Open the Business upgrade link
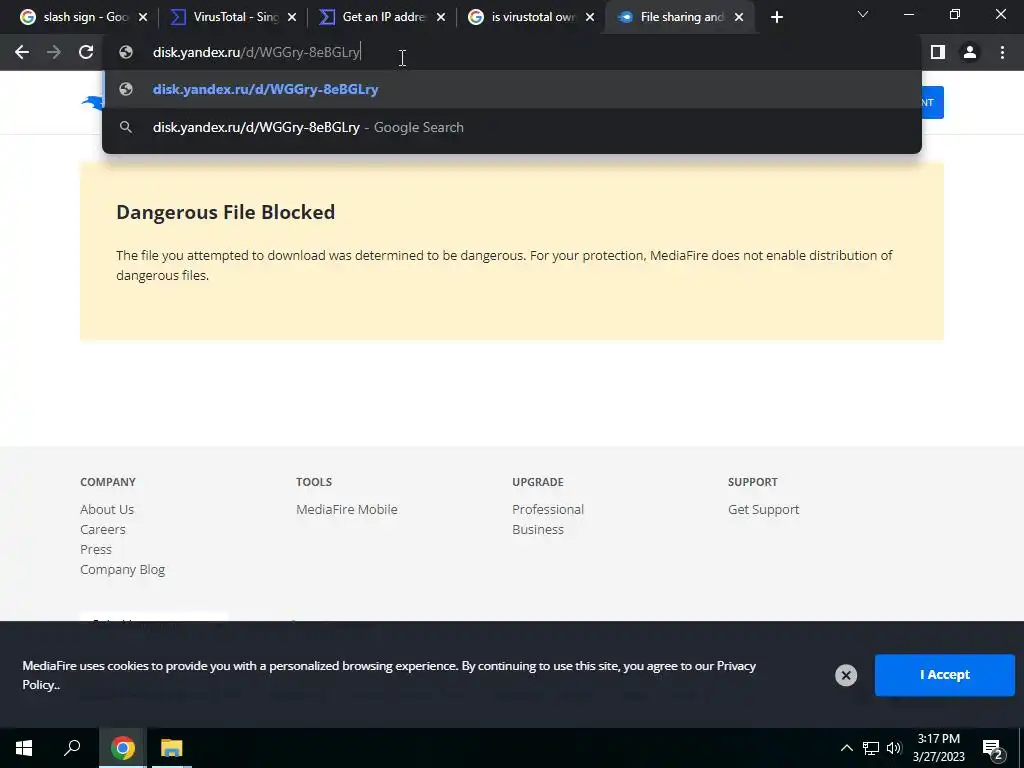 537,530
